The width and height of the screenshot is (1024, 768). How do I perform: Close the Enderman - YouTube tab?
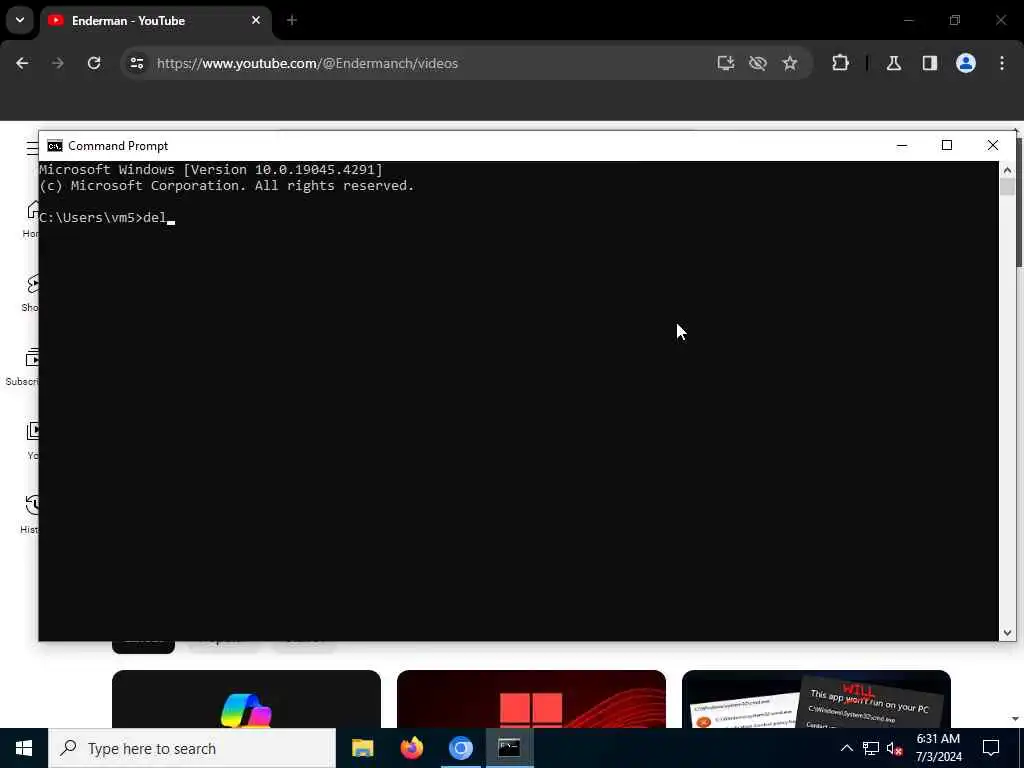(256, 20)
